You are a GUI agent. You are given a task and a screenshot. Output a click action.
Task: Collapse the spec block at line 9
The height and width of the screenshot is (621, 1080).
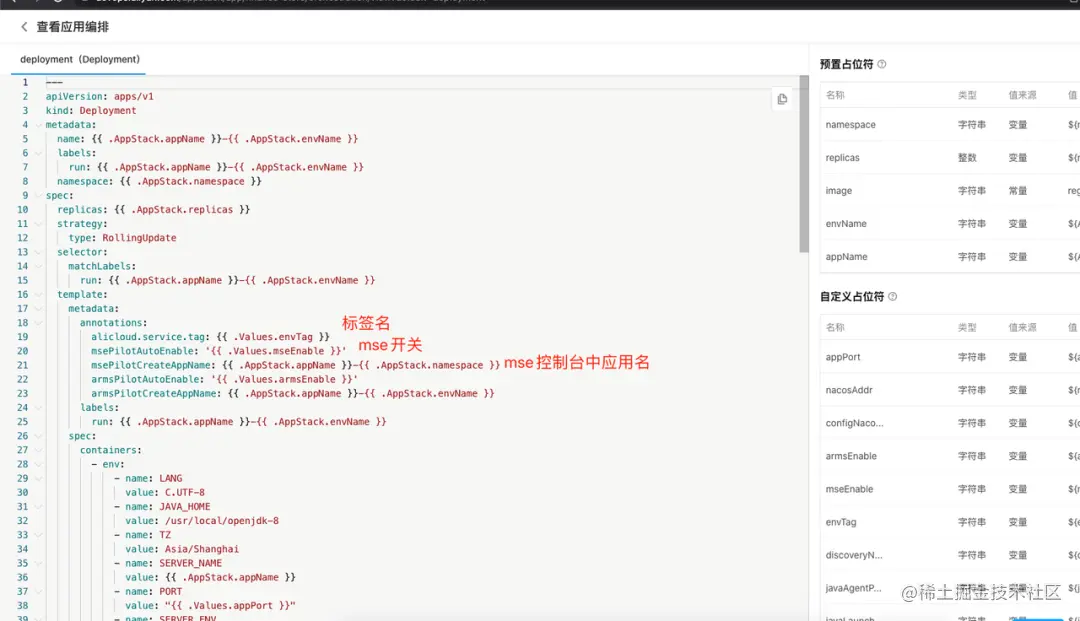(39, 196)
